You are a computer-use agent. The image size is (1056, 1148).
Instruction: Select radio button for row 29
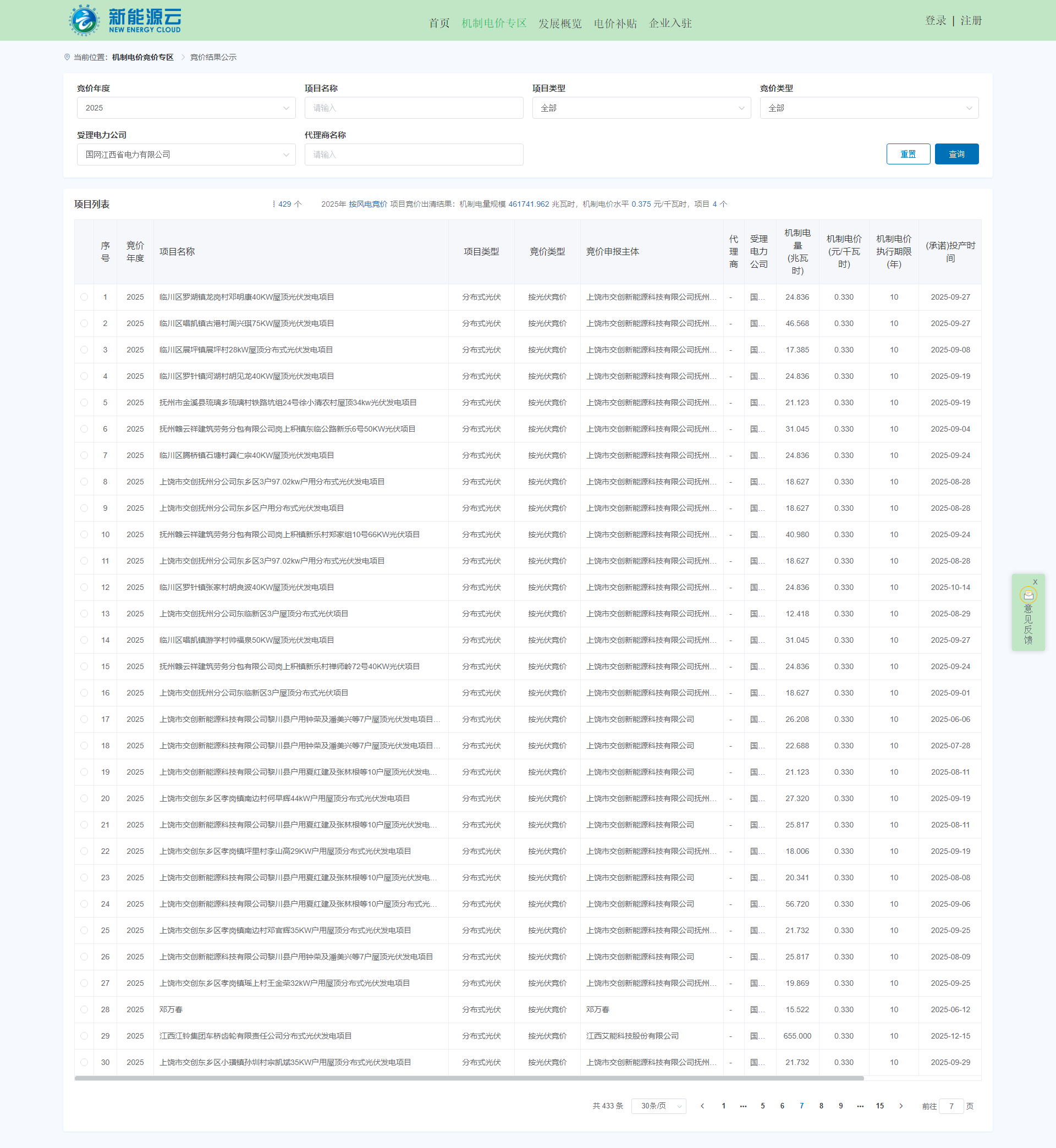(x=84, y=1035)
